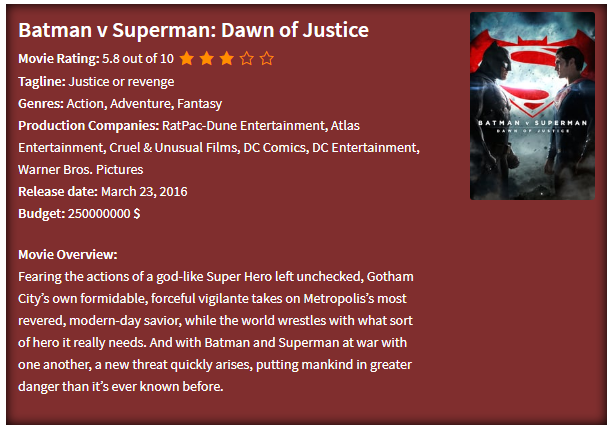The image size is (610, 429).
Task: Select the Fantasy genre
Action: click(200, 104)
